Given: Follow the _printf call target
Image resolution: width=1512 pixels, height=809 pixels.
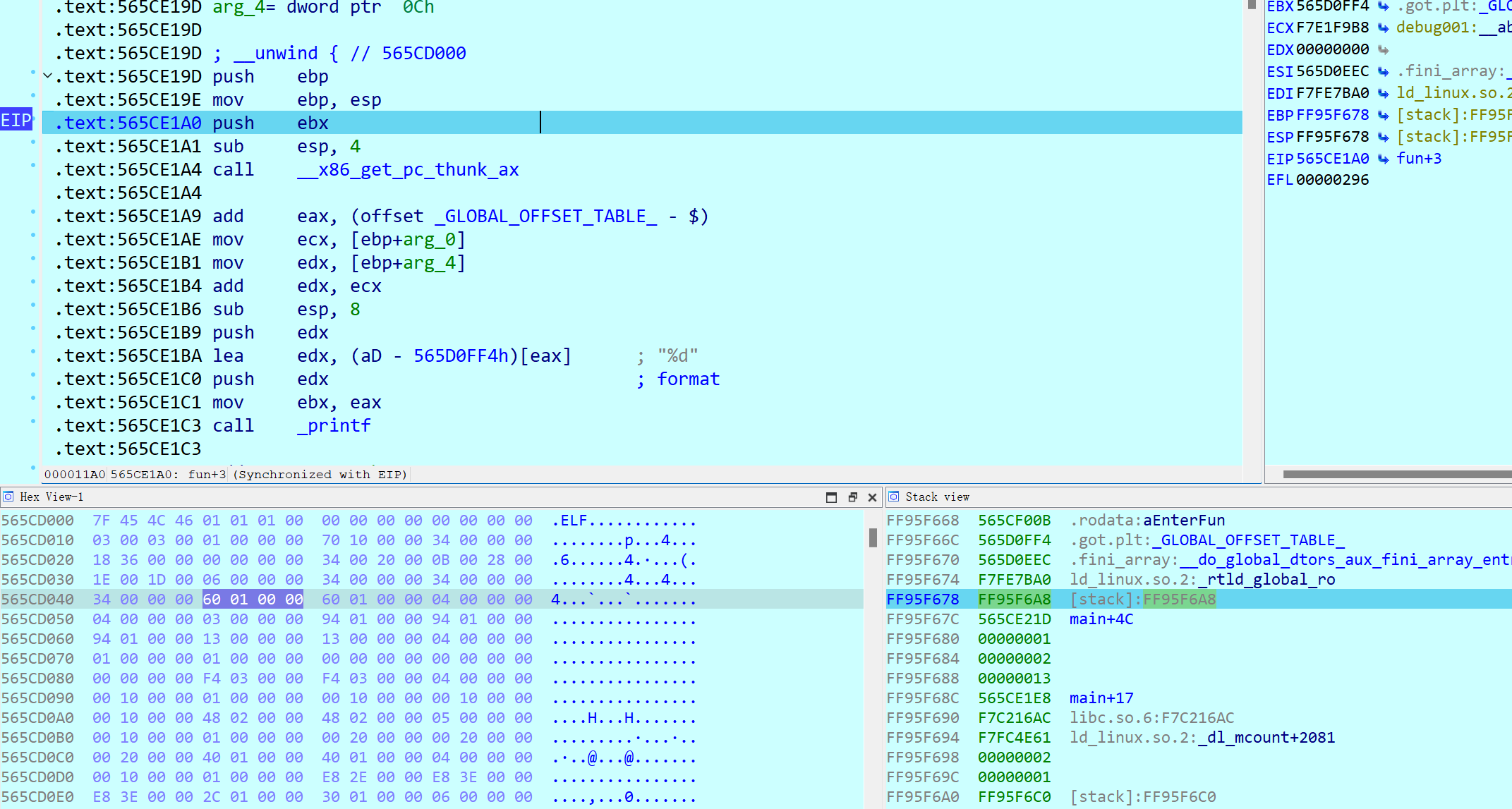Looking at the screenshot, I should click(333, 426).
